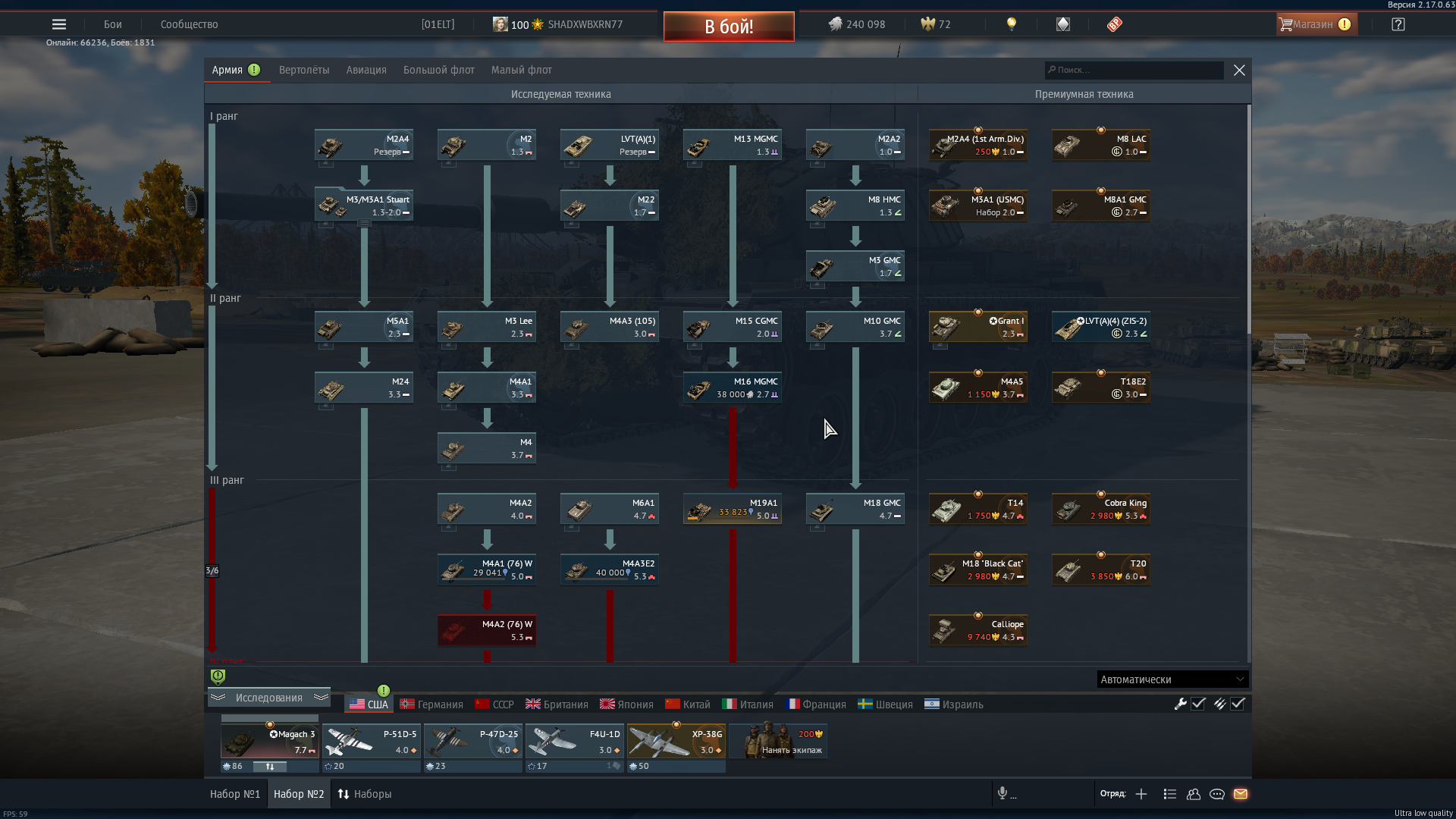Viewport: 1456px width, 819px height.
Task: Select the США nation tab
Action: (369, 704)
